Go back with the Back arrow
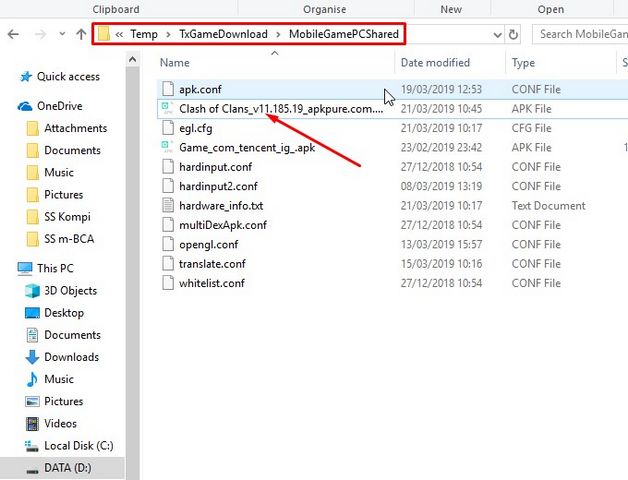This screenshot has width=628, height=480. pos(13,34)
